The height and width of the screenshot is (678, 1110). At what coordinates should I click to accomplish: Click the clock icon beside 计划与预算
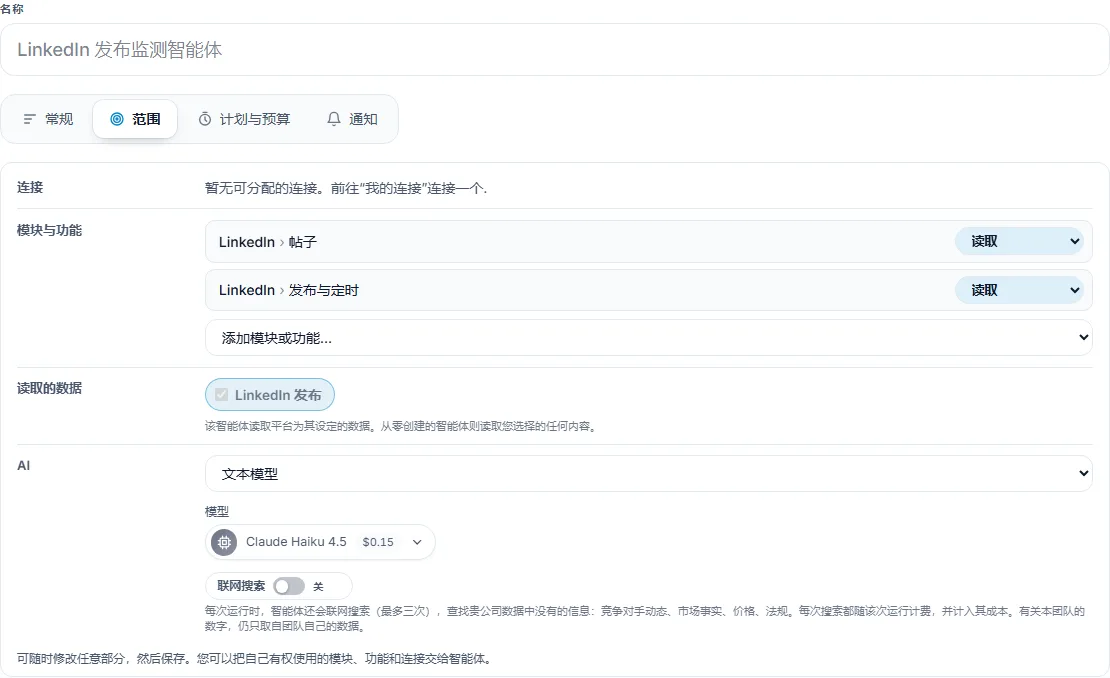pos(205,119)
